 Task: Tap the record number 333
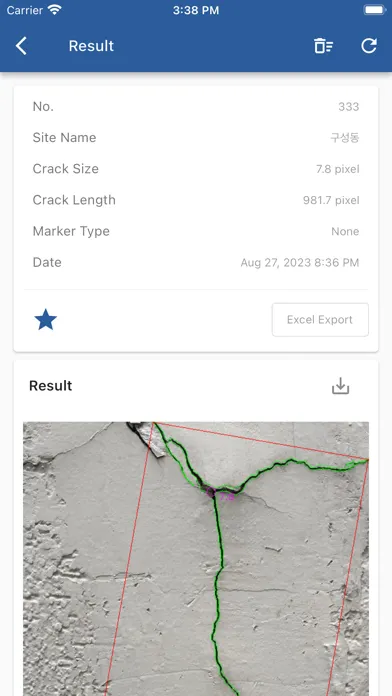[348, 107]
